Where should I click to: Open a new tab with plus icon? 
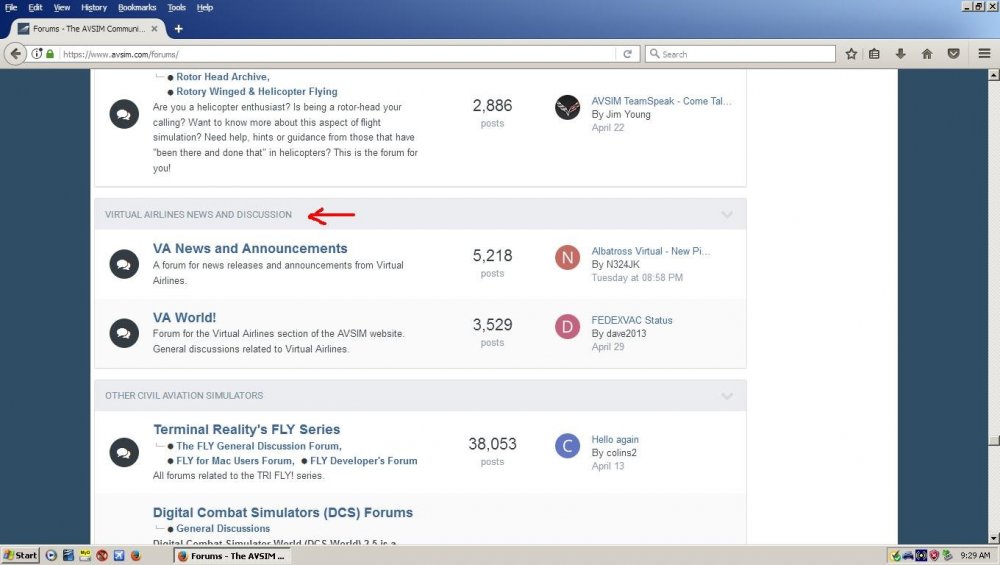(179, 29)
